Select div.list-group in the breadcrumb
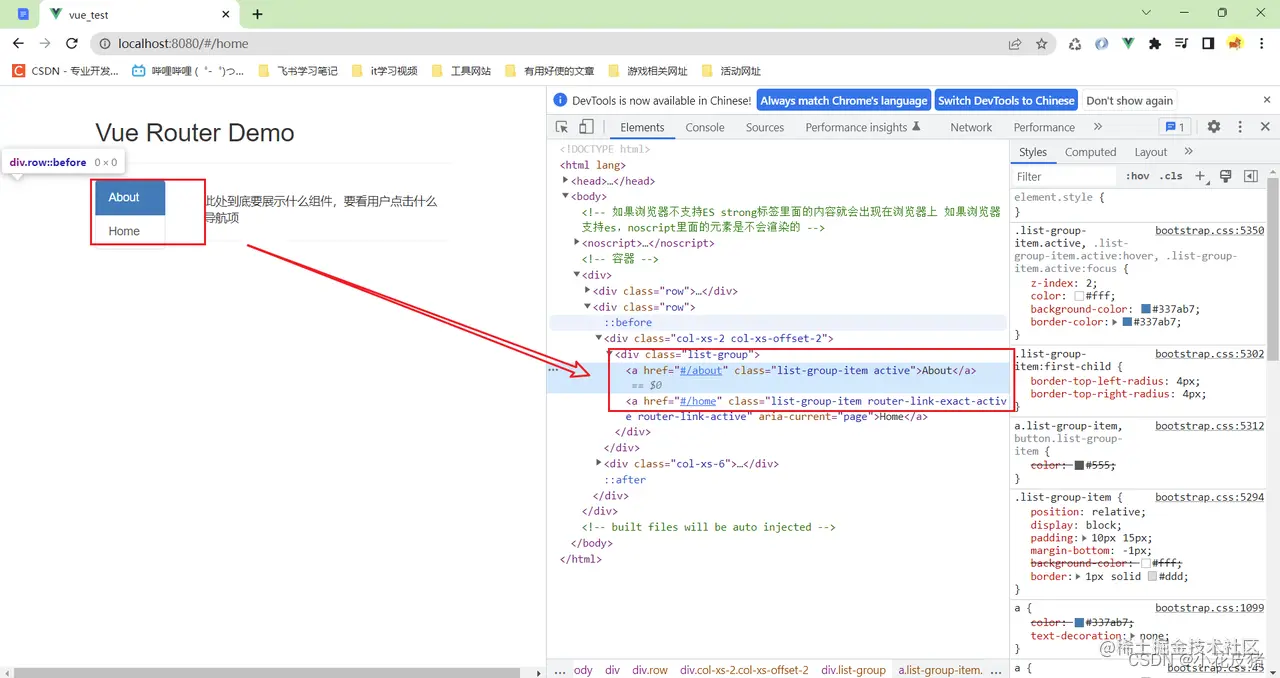 coord(853,670)
